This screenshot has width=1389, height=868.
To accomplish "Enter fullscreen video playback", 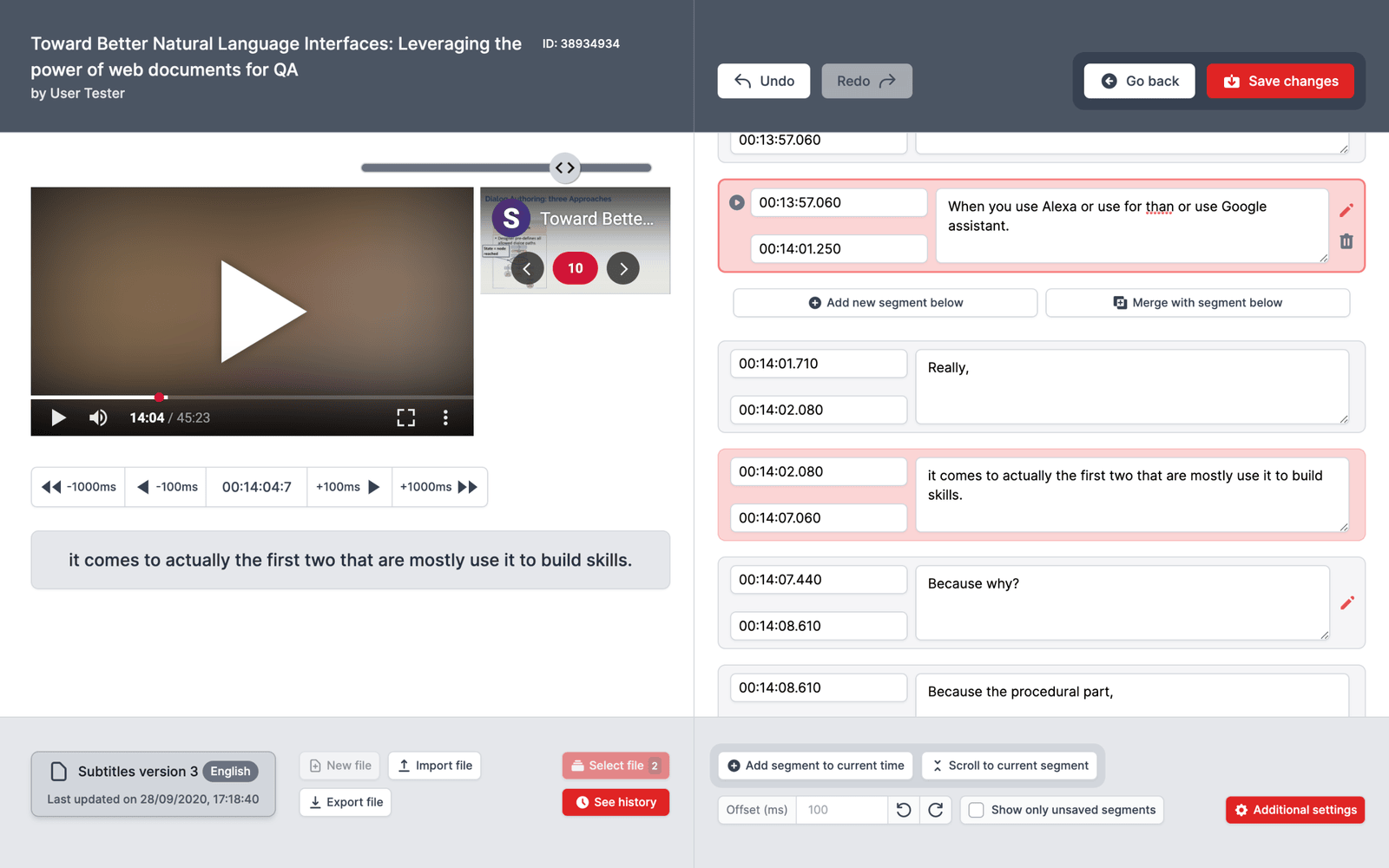I will point(405,418).
